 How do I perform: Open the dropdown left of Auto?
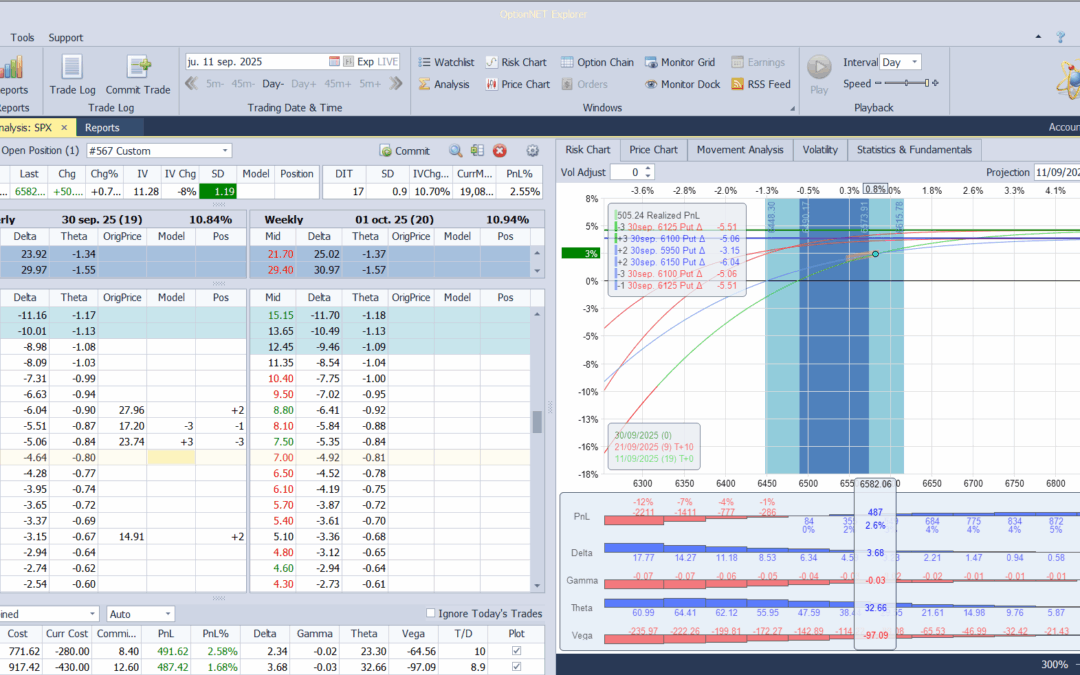tap(92, 614)
